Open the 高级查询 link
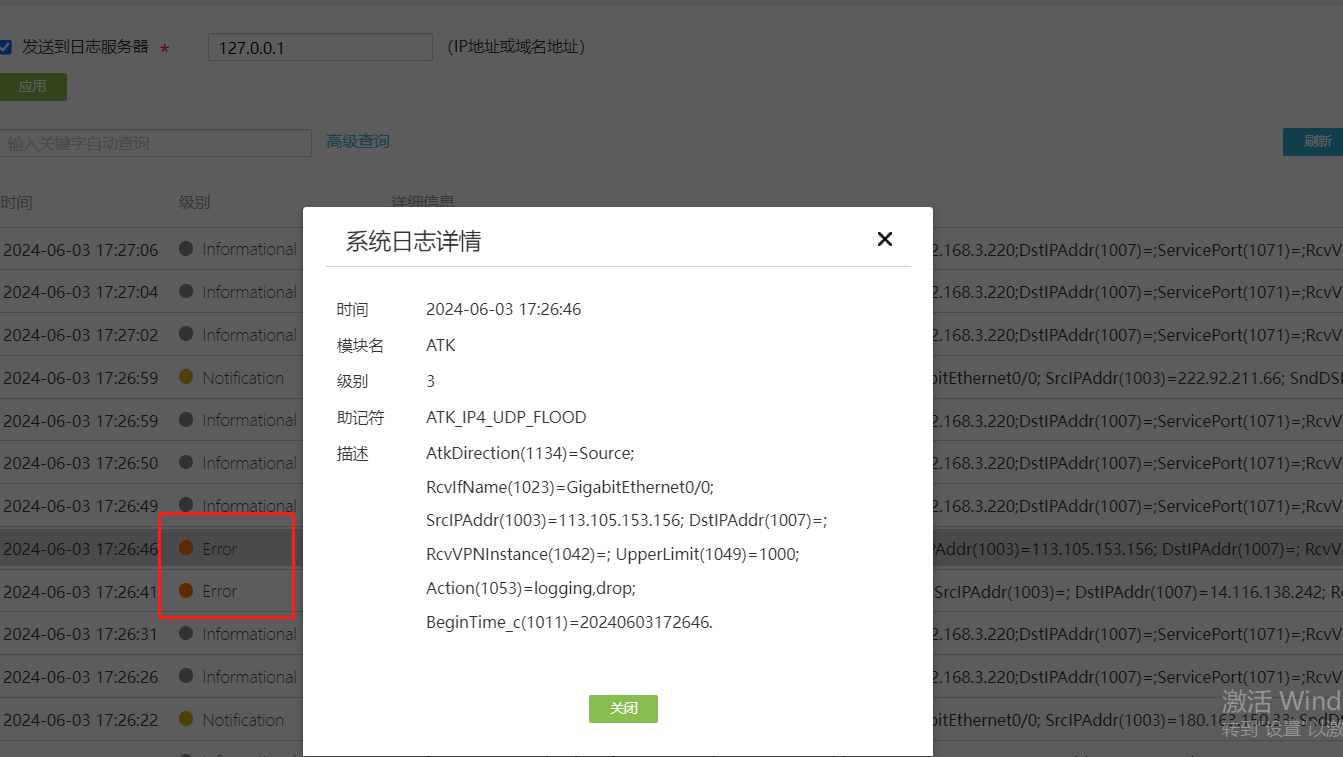The image size is (1343, 757). (358, 142)
